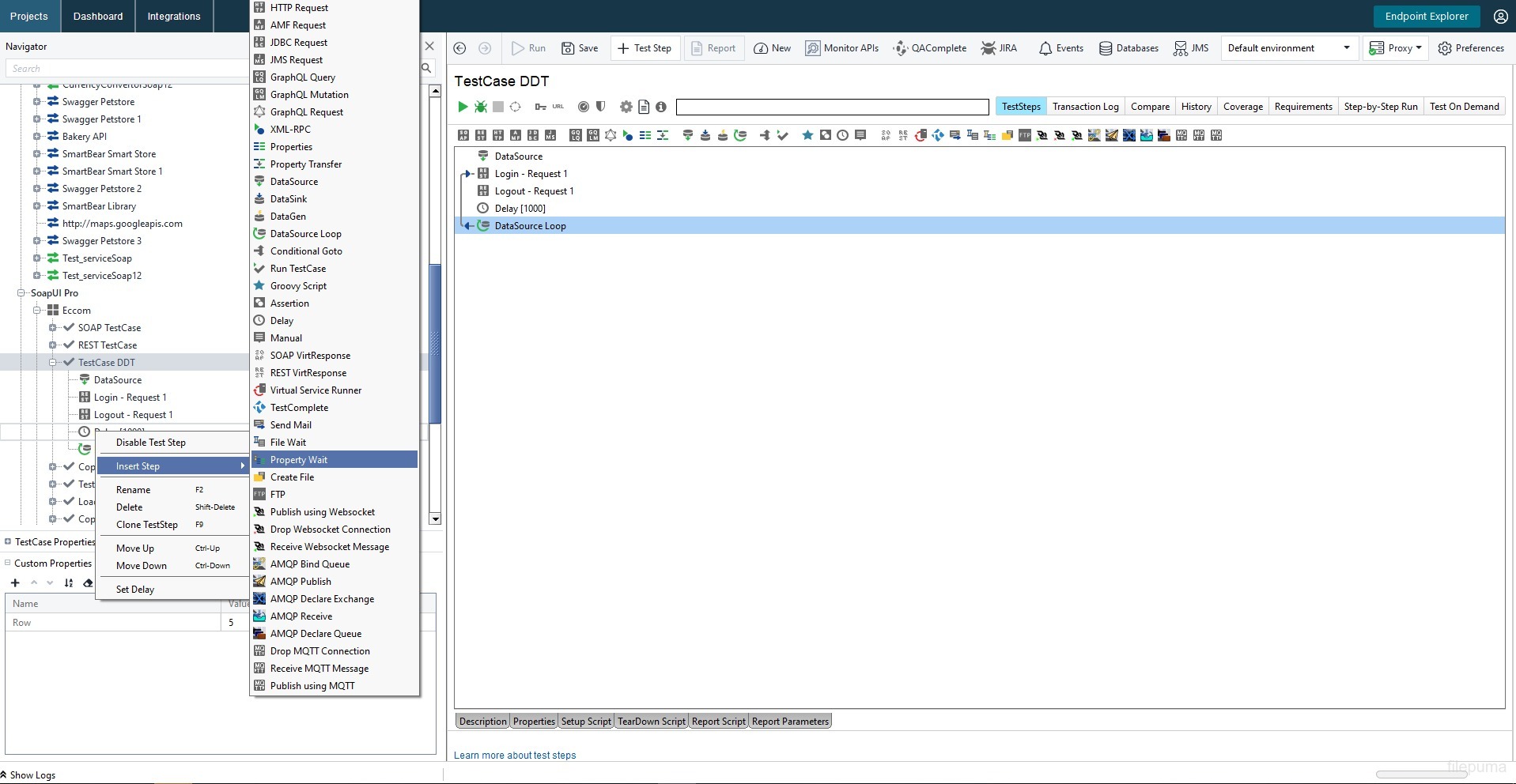Collapse the SoapUI Pro project node

[x=21, y=293]
